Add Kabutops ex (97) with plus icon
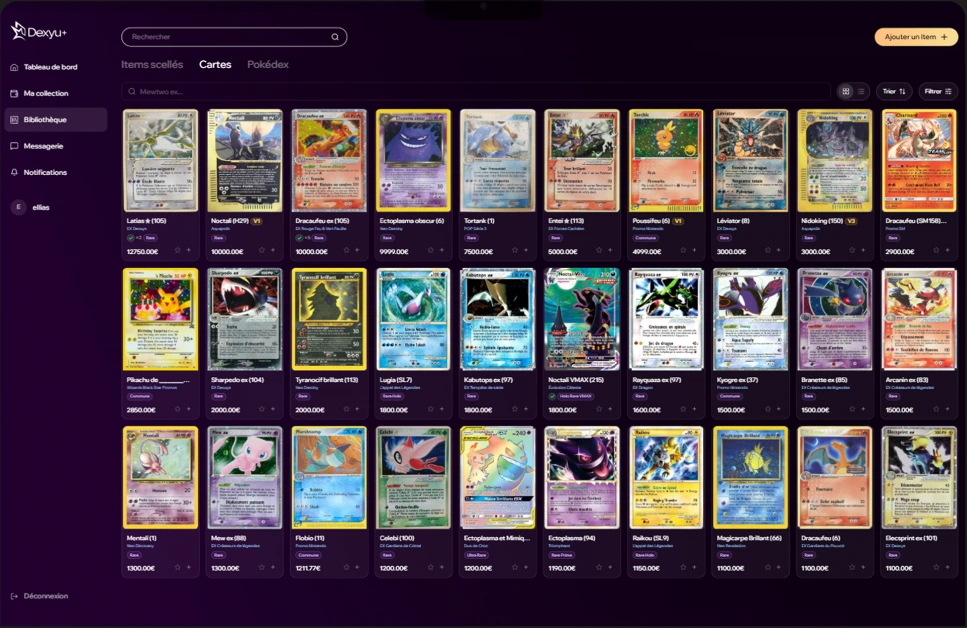 click(526, 409)
